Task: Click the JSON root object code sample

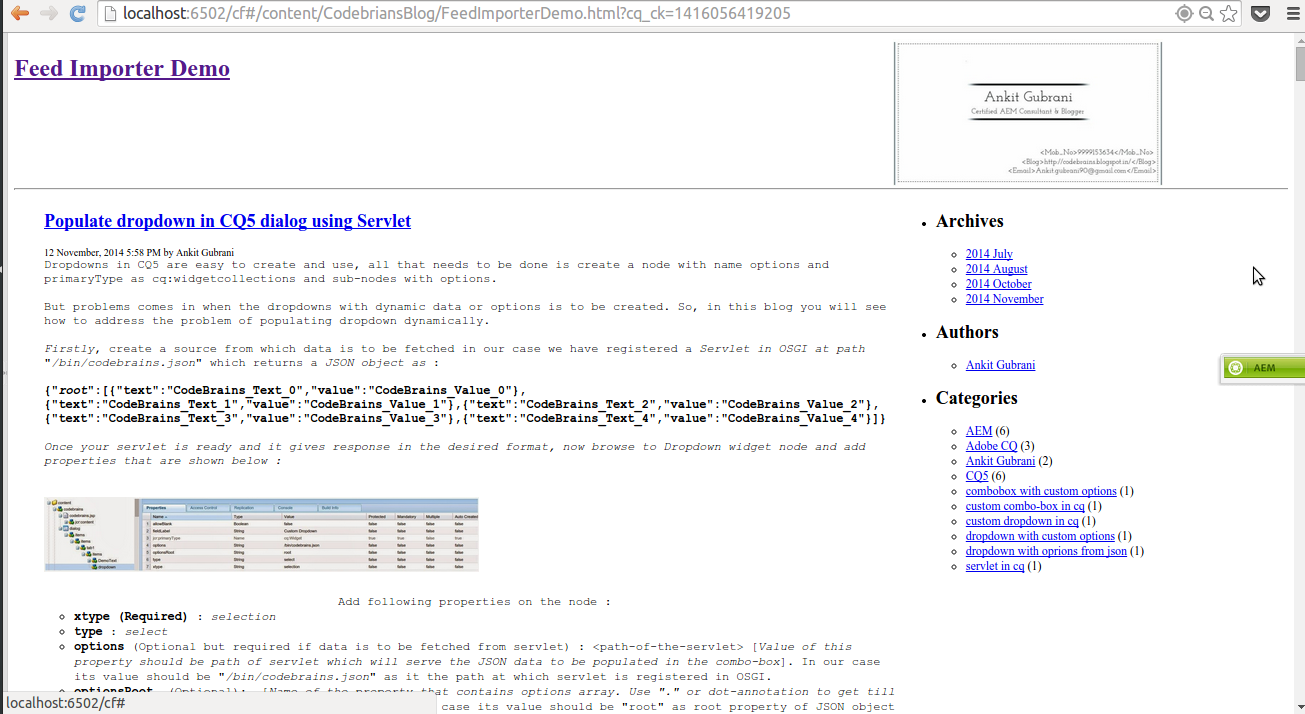Action: pos(465,404)
